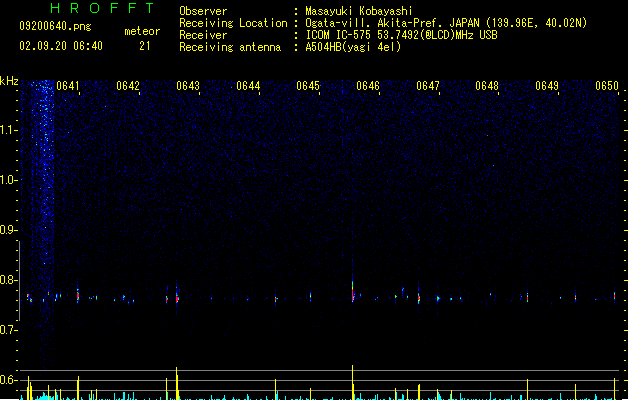Viewport: 629px width, 400px height.
Task: Select the meteor count value 21
Action: [145, 46]
